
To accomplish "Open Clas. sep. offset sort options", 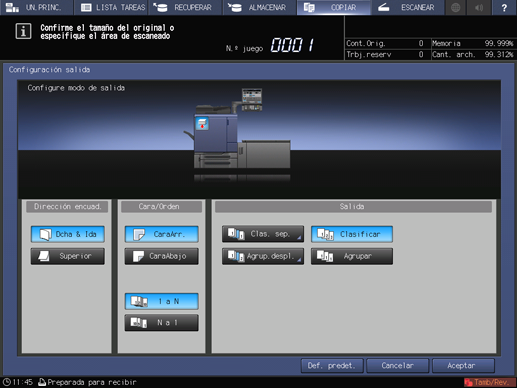I will [263, 234].
